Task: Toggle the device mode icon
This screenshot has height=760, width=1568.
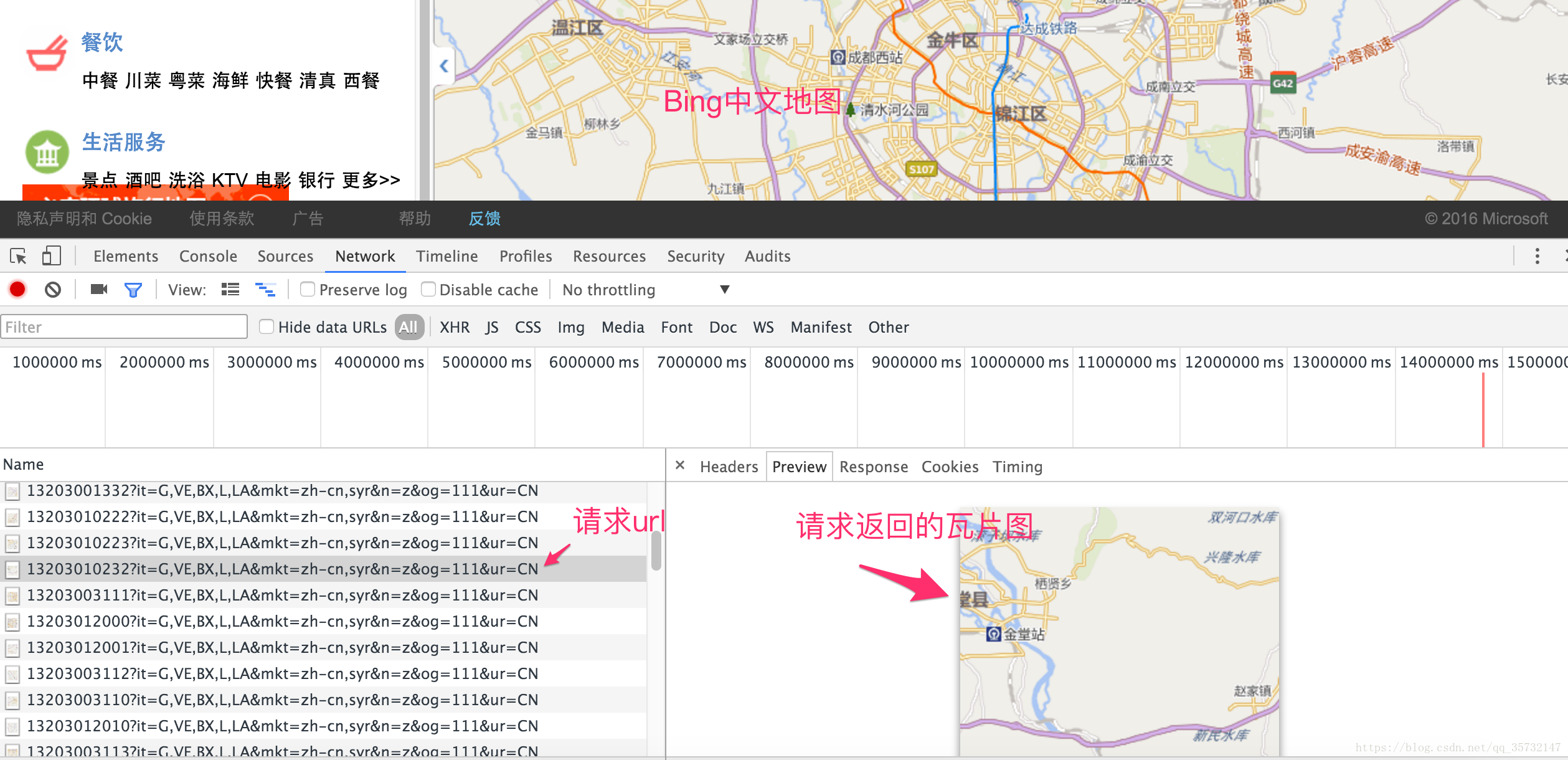Action: pyautogui.click(x=51, y=256)
